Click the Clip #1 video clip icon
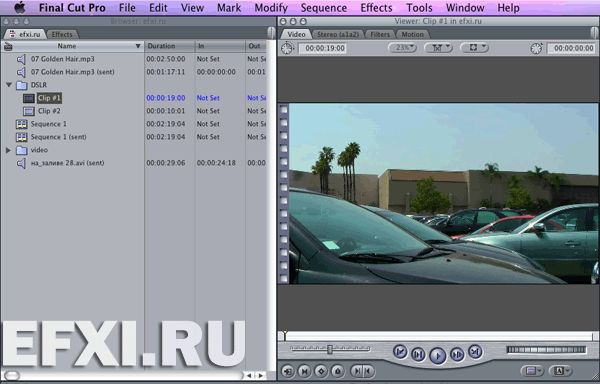The width and height of the screenshot is (600, 384). point(29,98)
